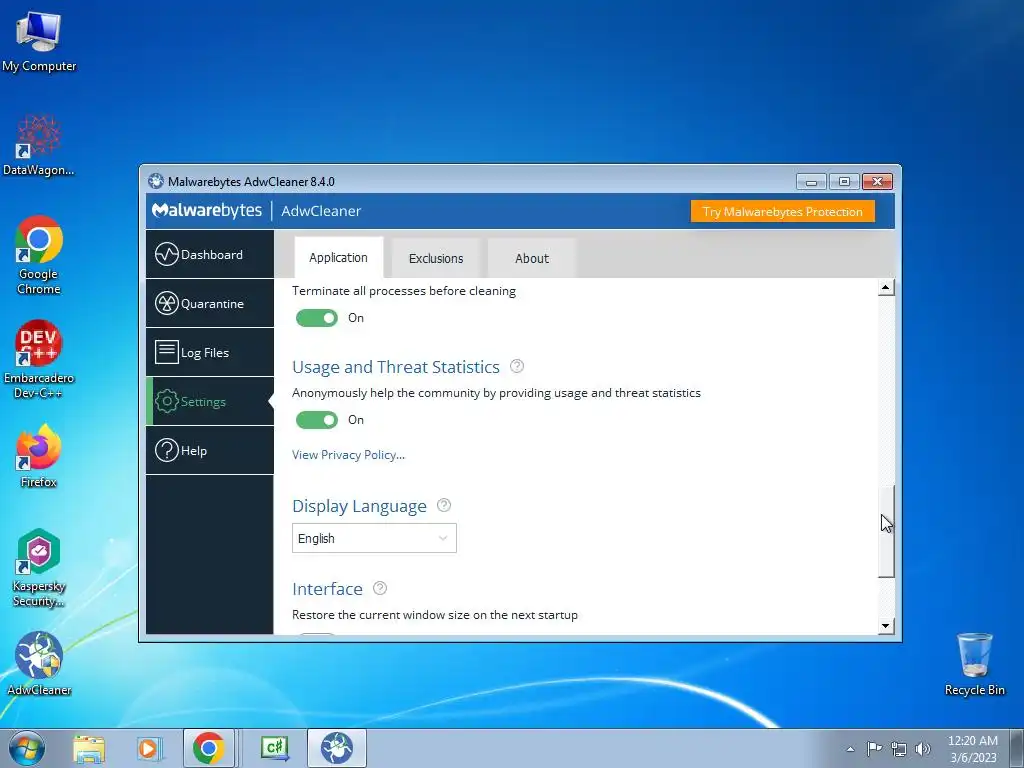Switch to the Application tab

(x=338, y=258)
